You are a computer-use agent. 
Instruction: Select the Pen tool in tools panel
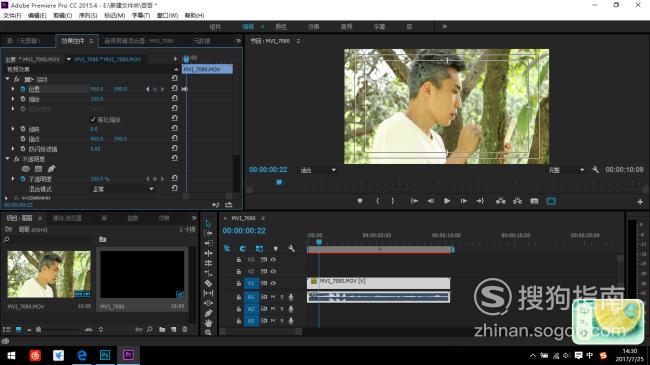[208, 313]
